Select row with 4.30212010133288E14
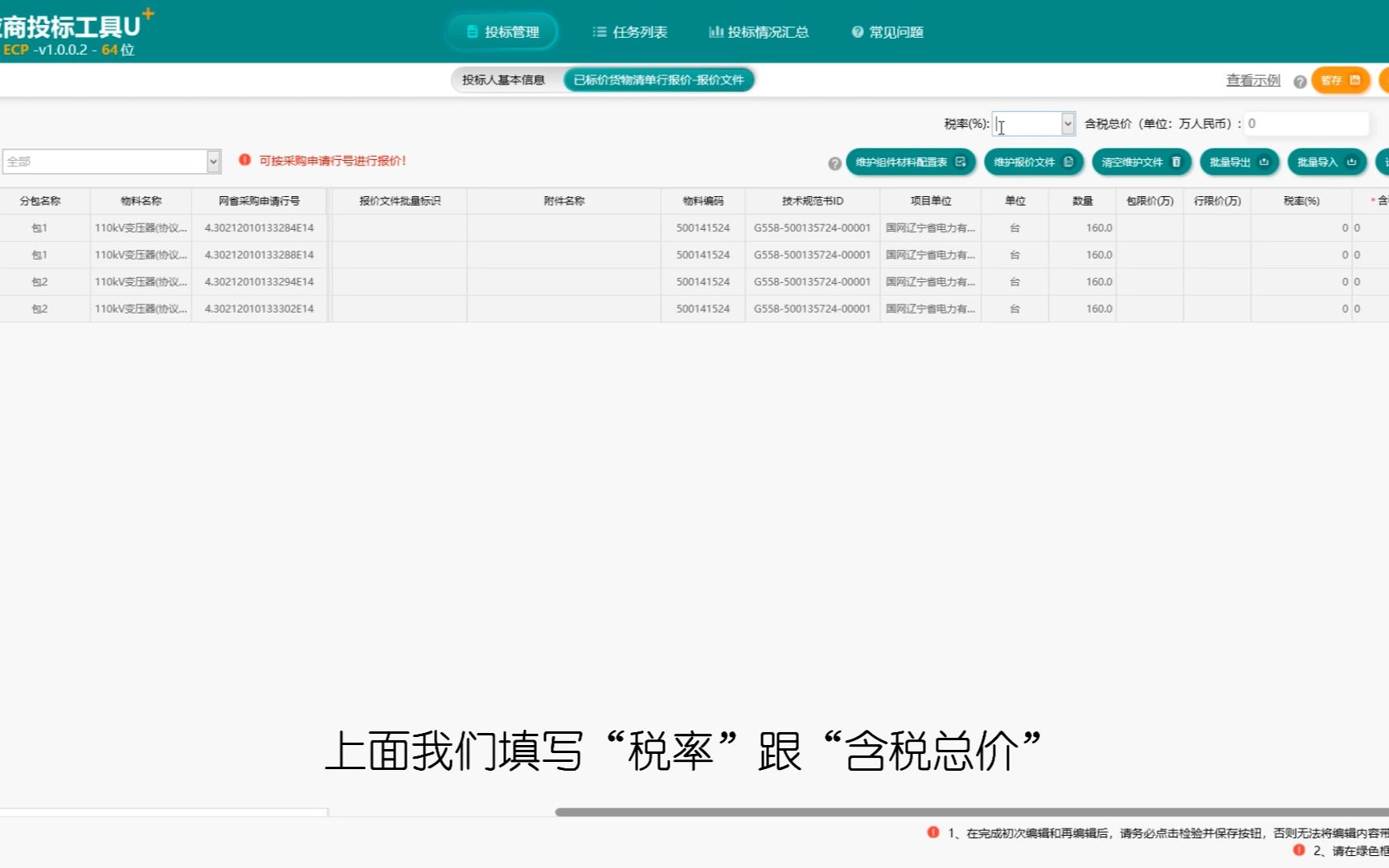 tap(694, 255)
